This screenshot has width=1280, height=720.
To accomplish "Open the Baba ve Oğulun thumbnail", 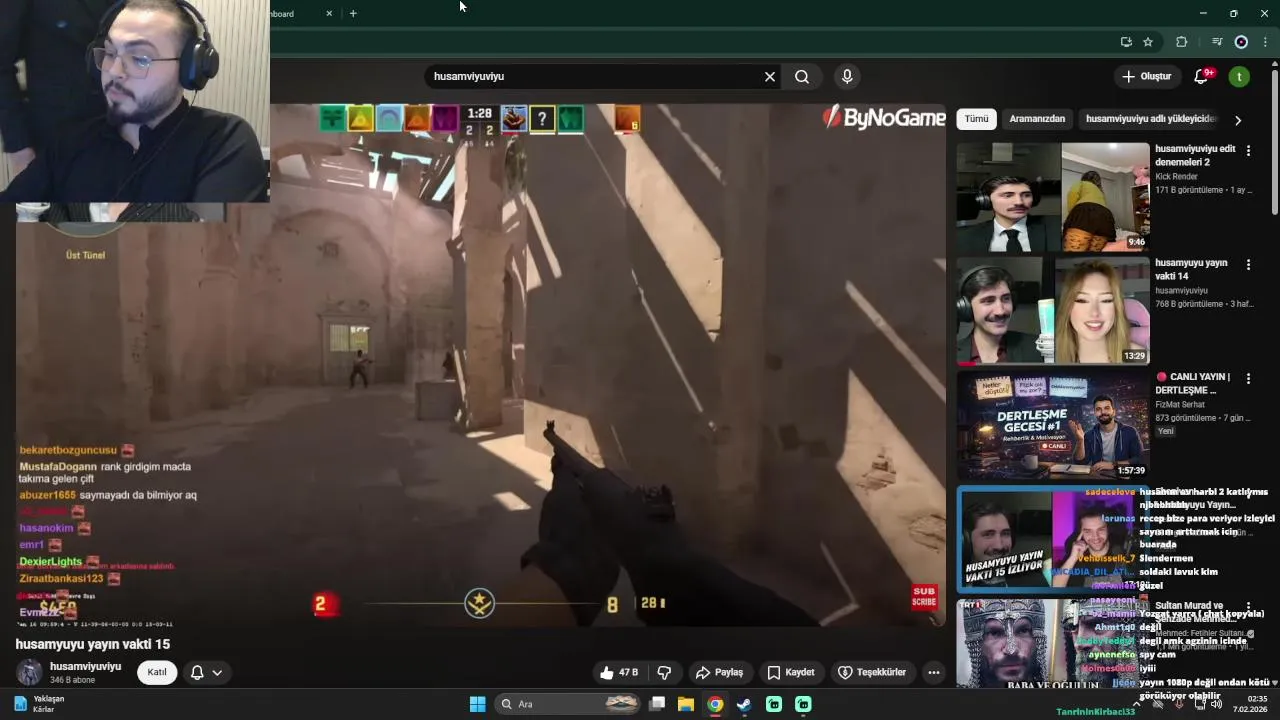I will 1053,645.
